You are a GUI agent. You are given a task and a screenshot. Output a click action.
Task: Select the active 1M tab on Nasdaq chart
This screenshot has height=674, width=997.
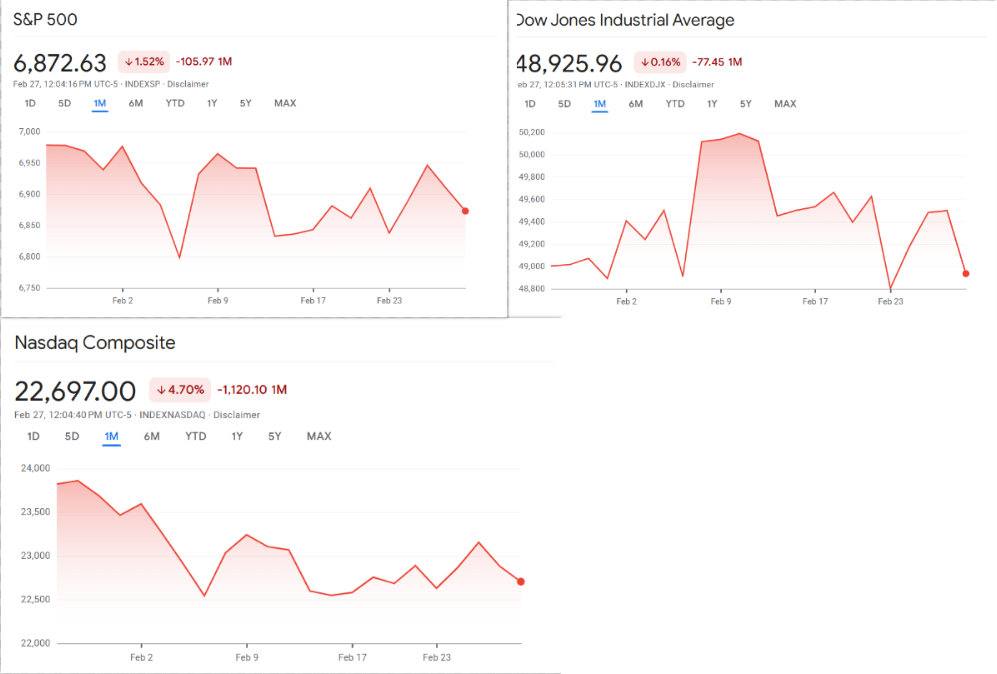111,437
